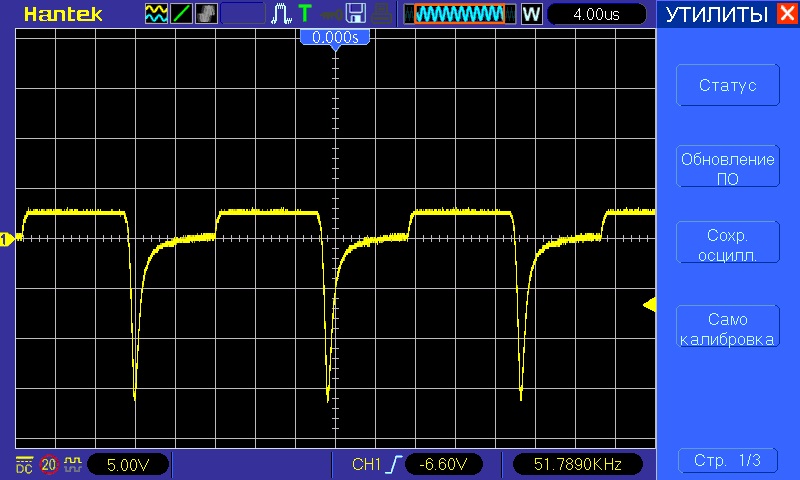This screenshot has height=480, width=800.
Task: Close the УТИЛИТЫ menu
Action: click(x=786, y=14)
